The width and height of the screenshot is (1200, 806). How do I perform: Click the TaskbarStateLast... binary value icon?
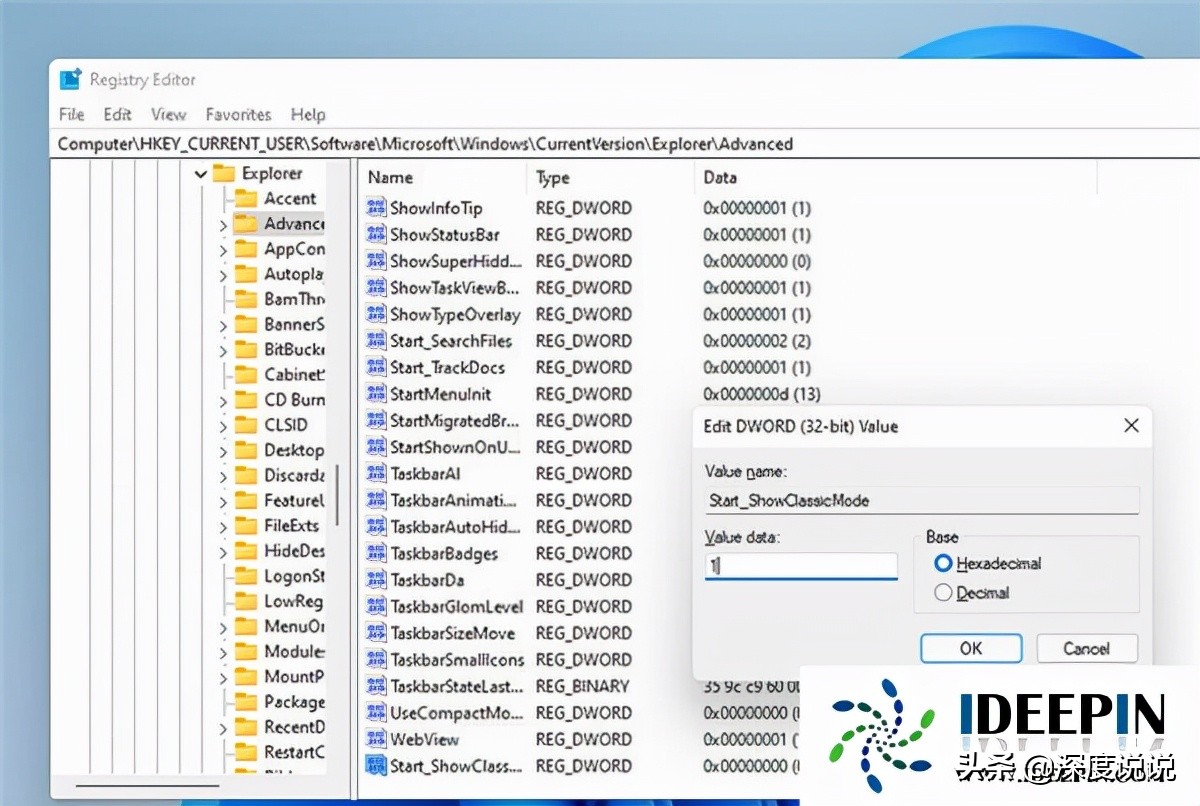coord(376,686)
